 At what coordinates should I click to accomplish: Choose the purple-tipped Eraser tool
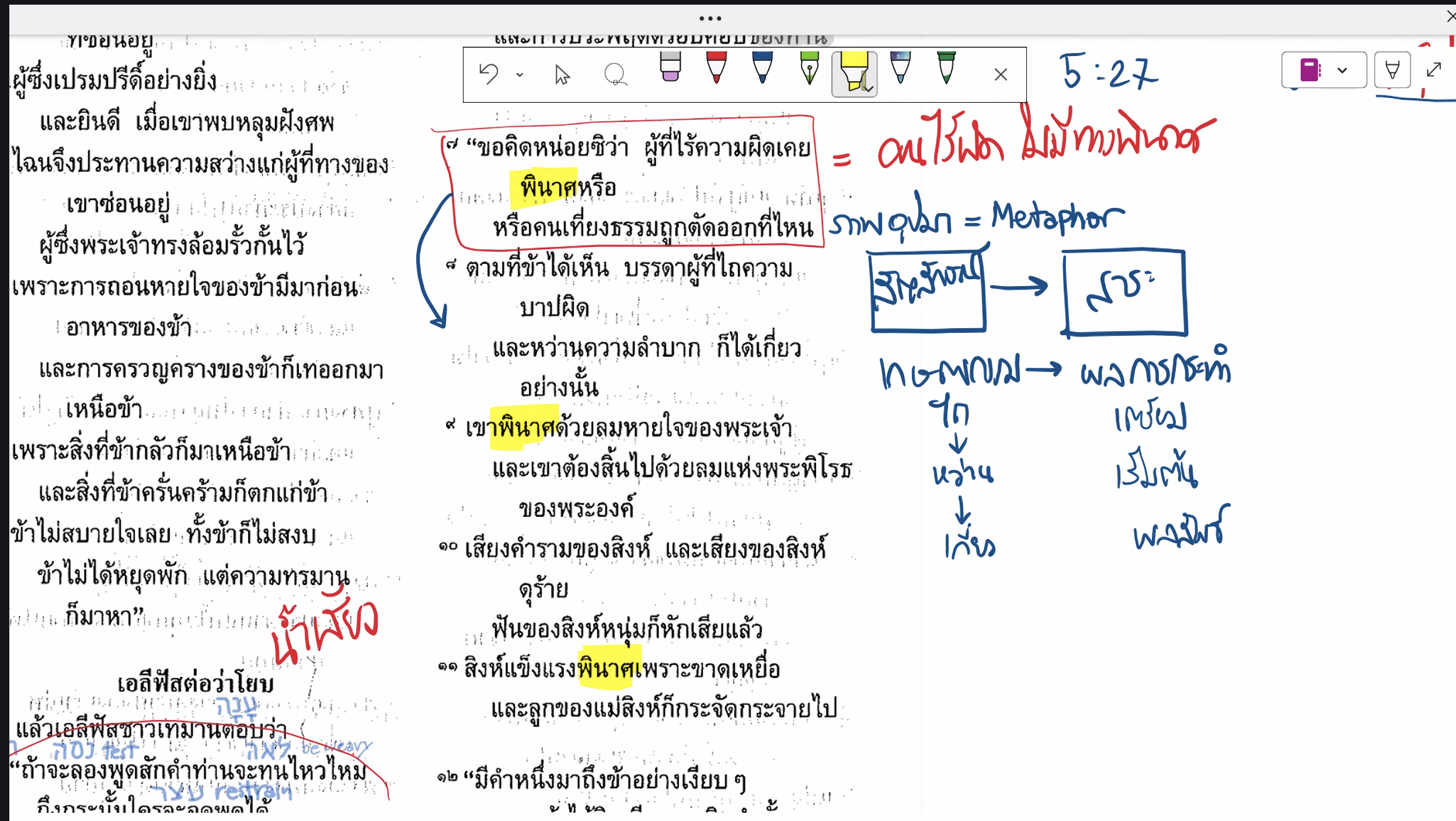point(670,67)
